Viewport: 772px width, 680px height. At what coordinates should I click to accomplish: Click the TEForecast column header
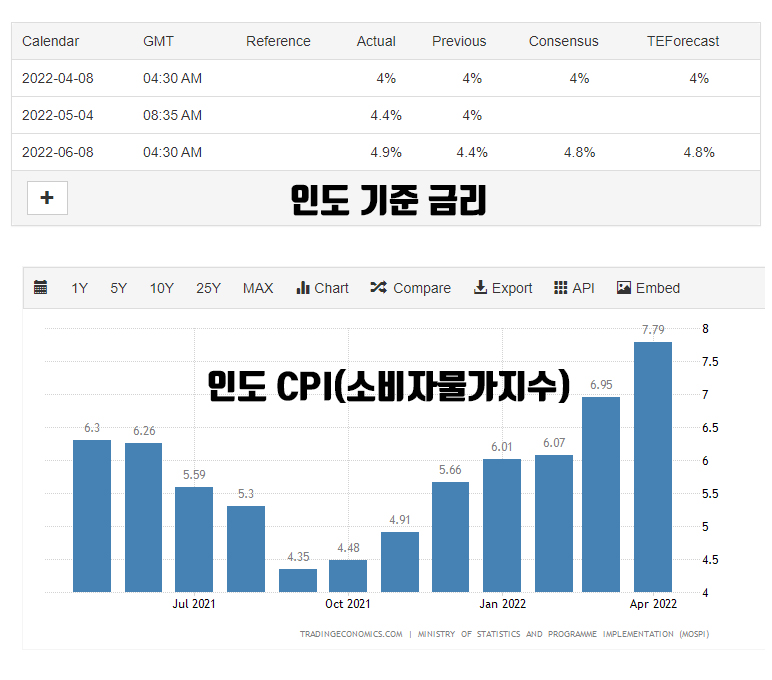point(683,41)
